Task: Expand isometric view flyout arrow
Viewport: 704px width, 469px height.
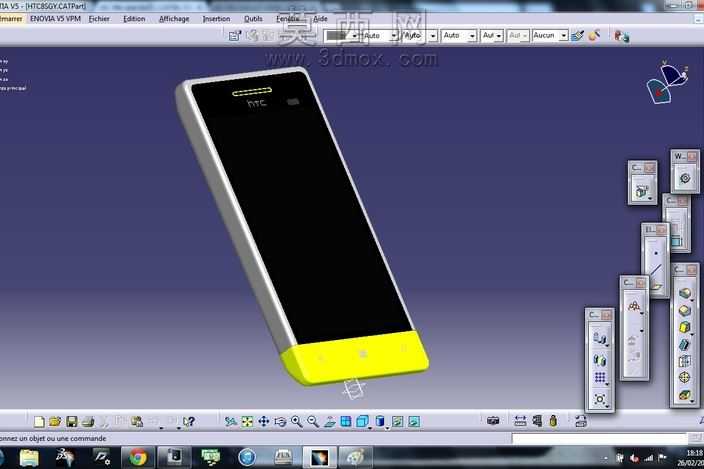Action: pyautogui.click(x=370, y=427)
